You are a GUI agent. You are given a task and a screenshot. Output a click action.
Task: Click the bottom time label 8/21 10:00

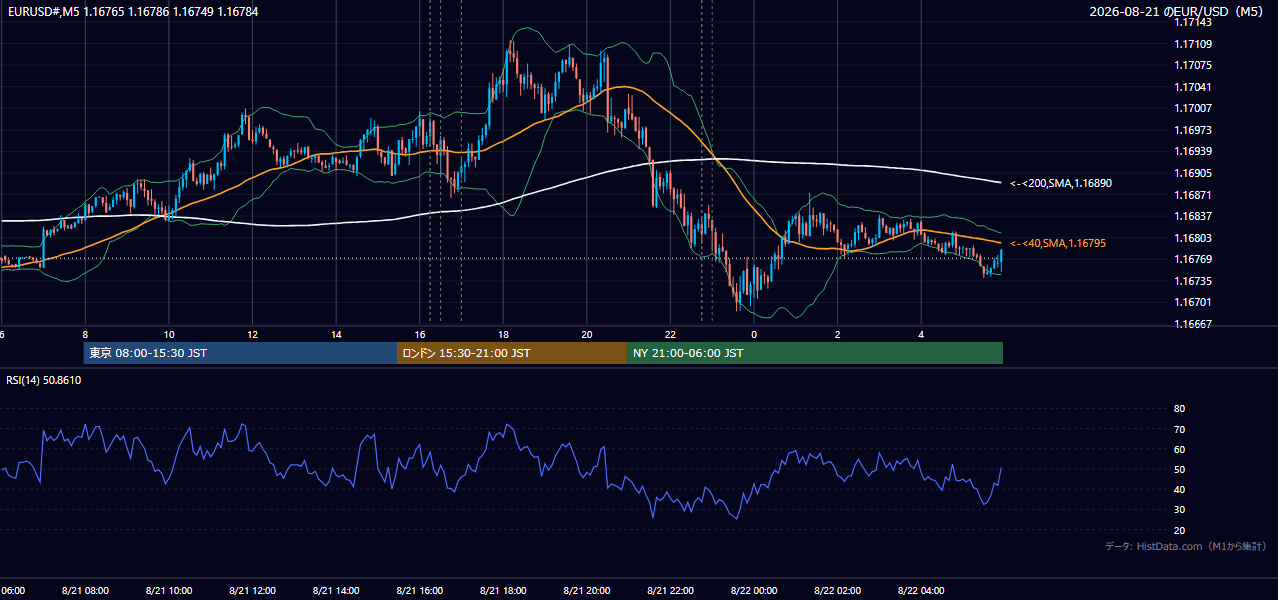click(x=169, y=591)
